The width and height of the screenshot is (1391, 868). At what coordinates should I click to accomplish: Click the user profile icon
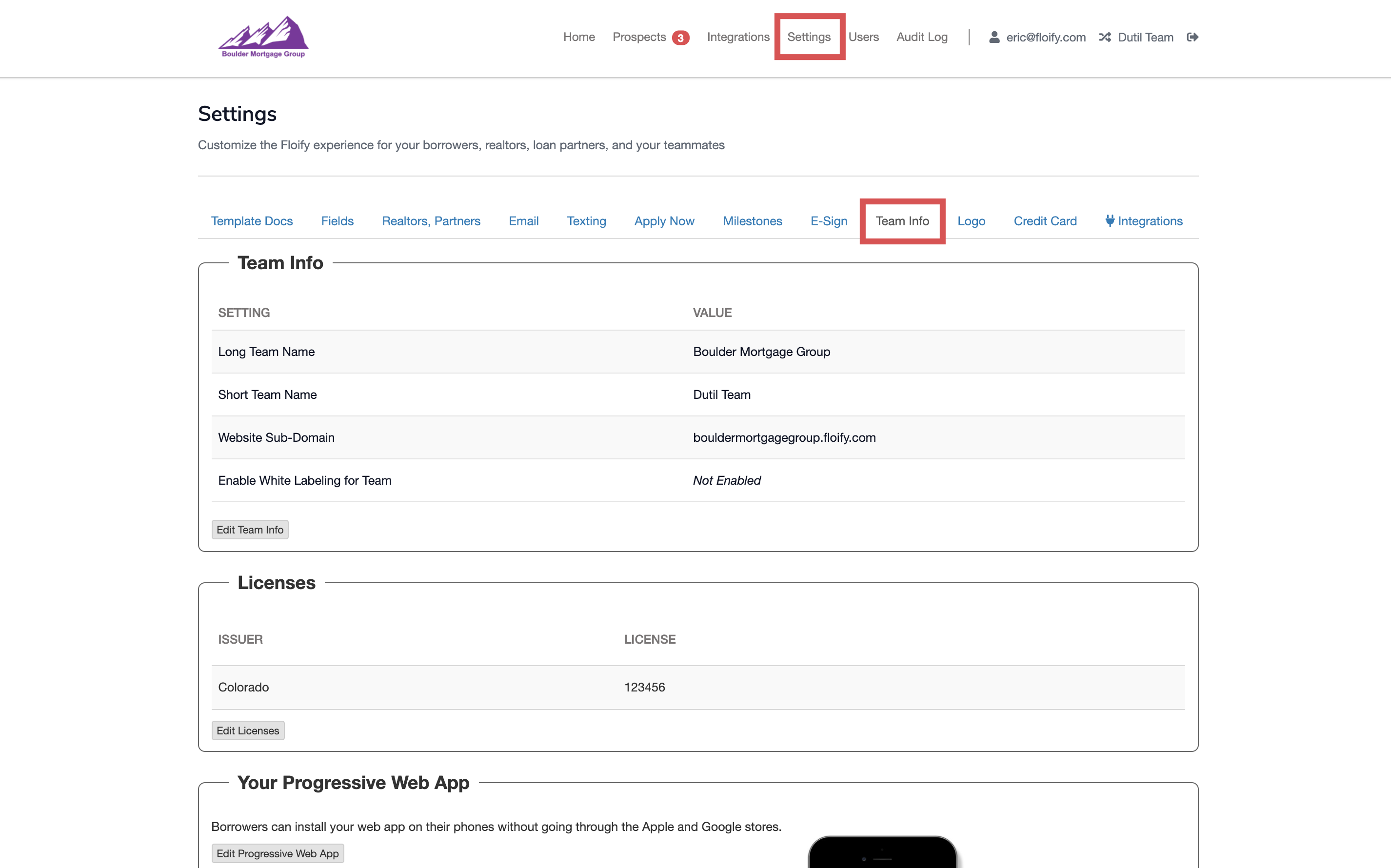(994, 38)
